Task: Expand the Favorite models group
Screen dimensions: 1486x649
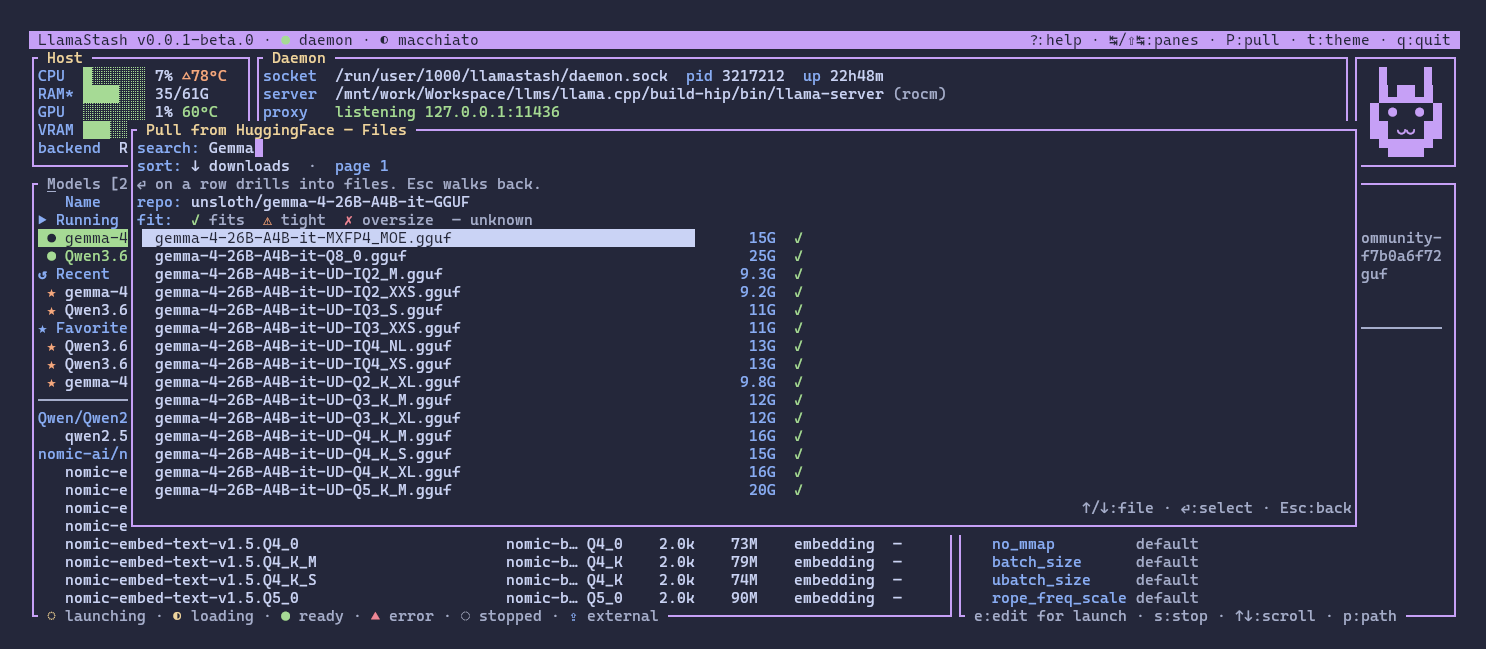Action: click(83, 328)
